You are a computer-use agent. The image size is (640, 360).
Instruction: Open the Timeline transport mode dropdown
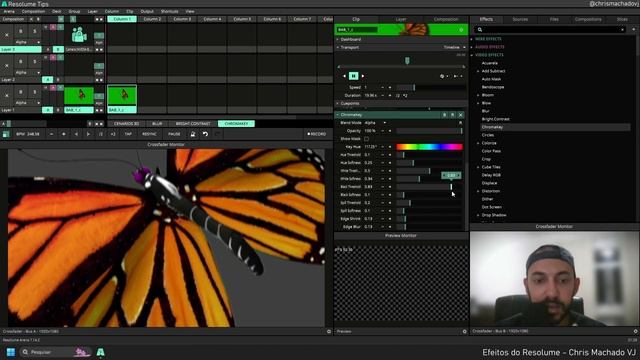click(x=454, y=47)
